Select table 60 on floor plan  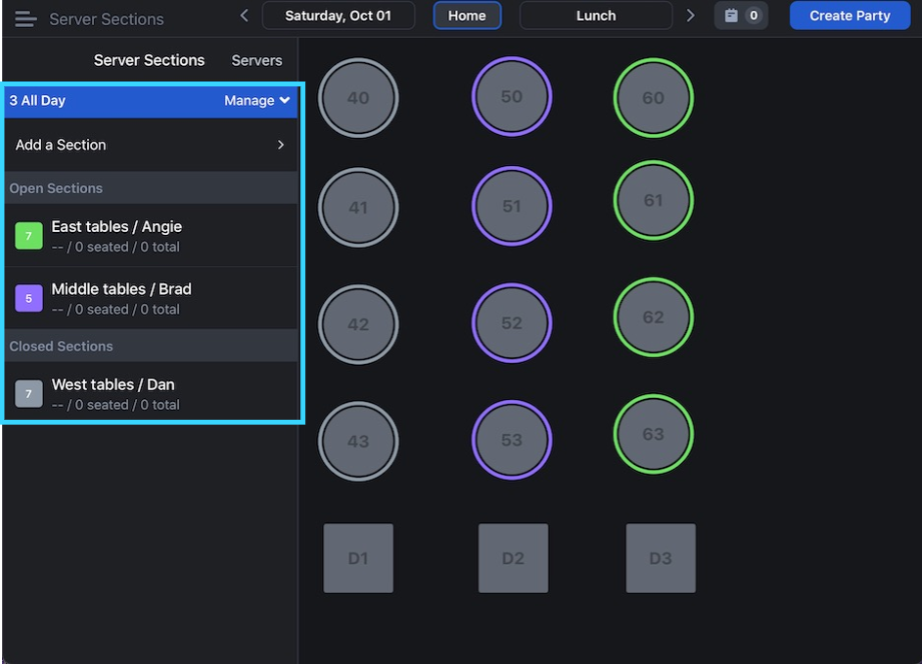[653, 98]
